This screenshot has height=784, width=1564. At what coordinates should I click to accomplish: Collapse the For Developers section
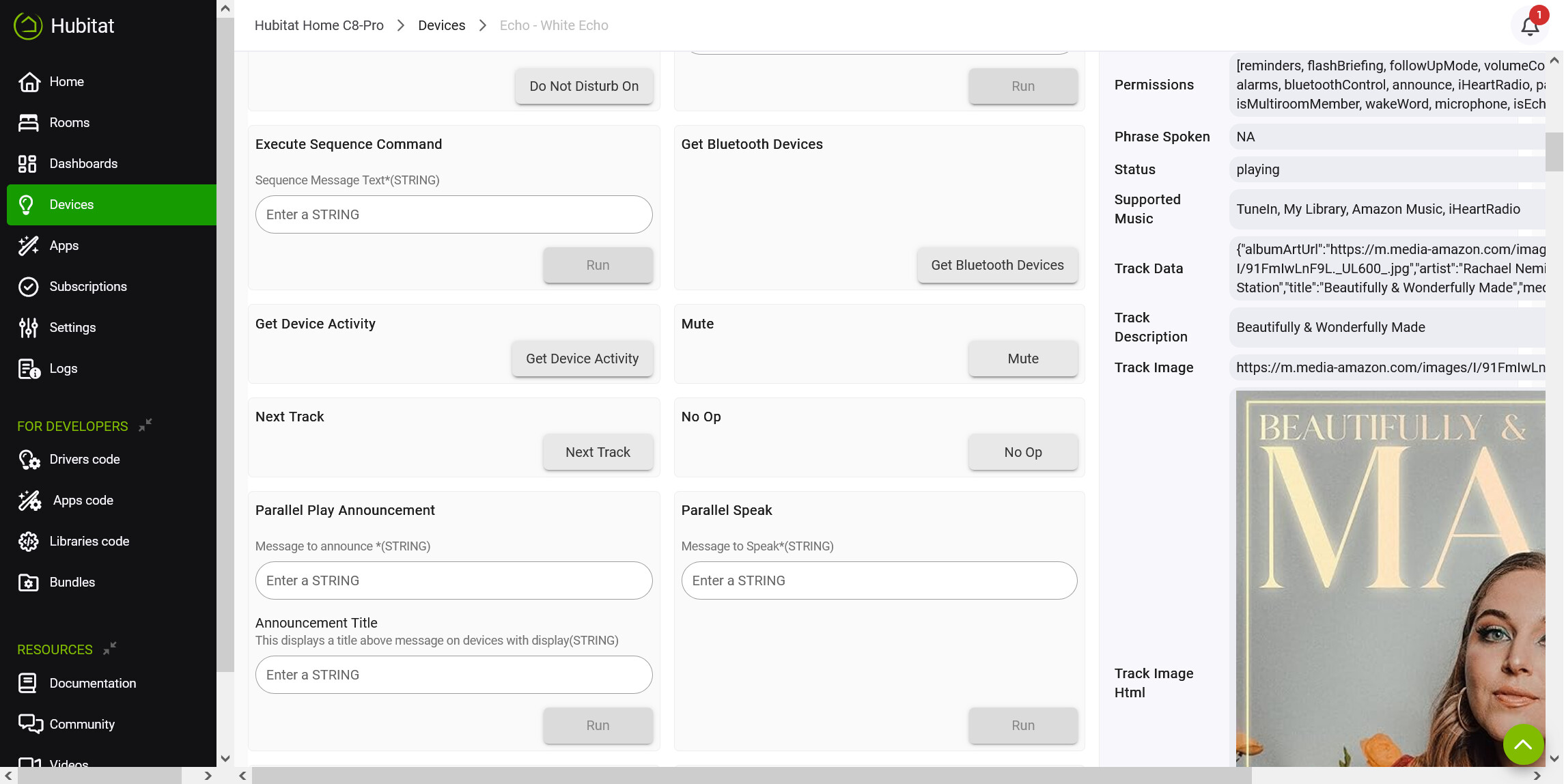(145, 425)
